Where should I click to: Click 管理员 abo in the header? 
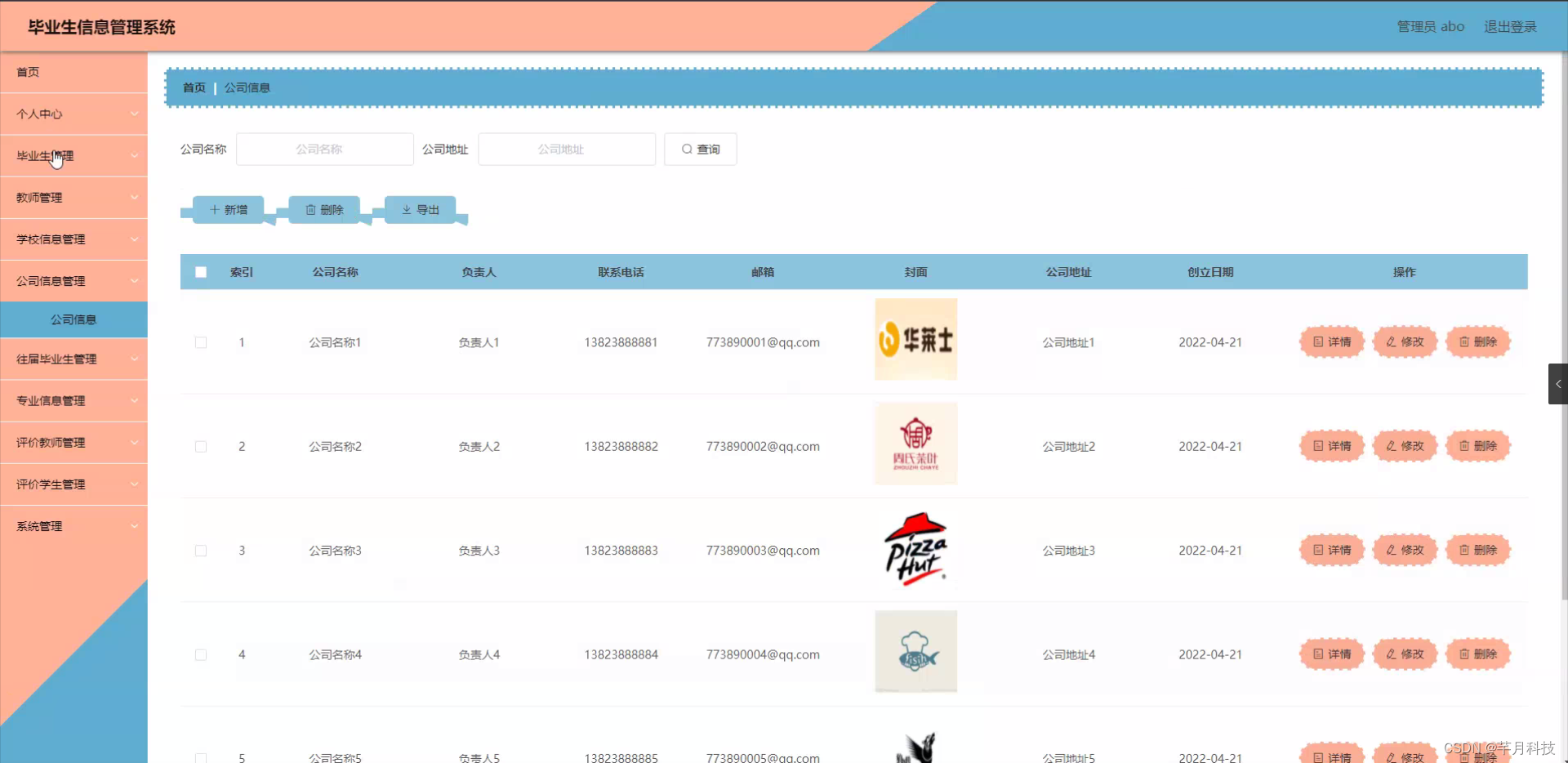pos(1430,25)
